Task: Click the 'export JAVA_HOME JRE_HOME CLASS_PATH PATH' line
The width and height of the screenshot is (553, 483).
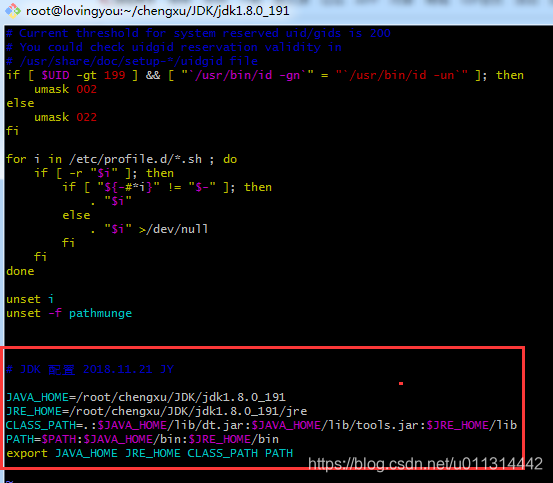Action: (150, 453)
